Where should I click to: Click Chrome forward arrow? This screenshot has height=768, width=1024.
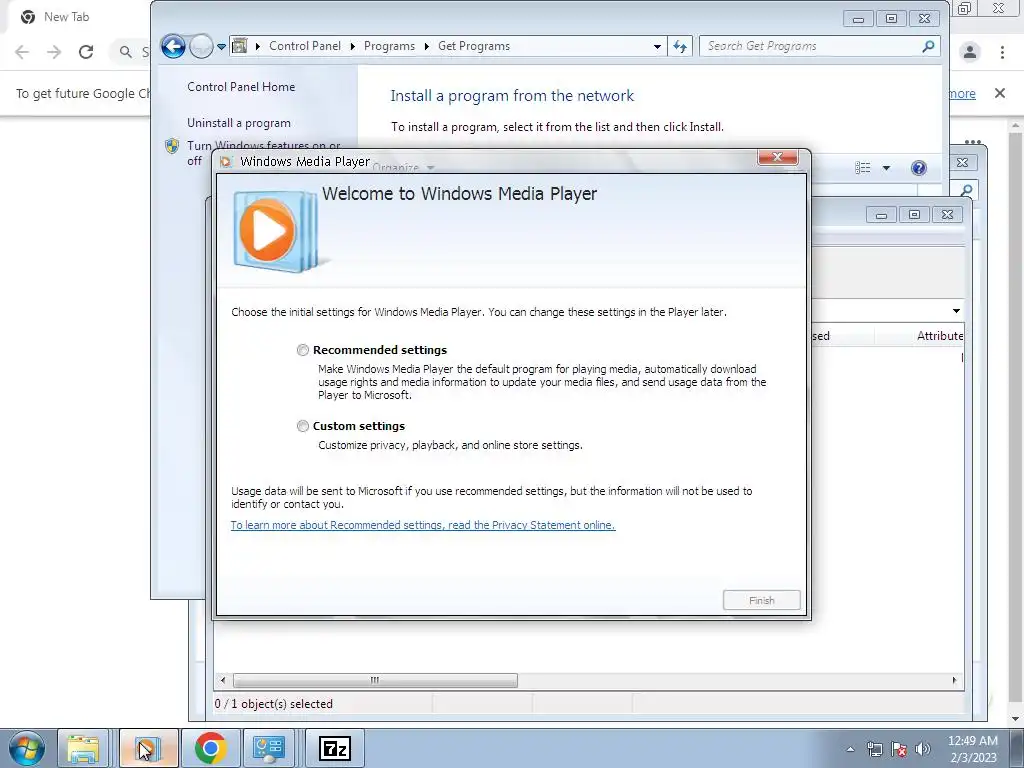tap(54, 52)
